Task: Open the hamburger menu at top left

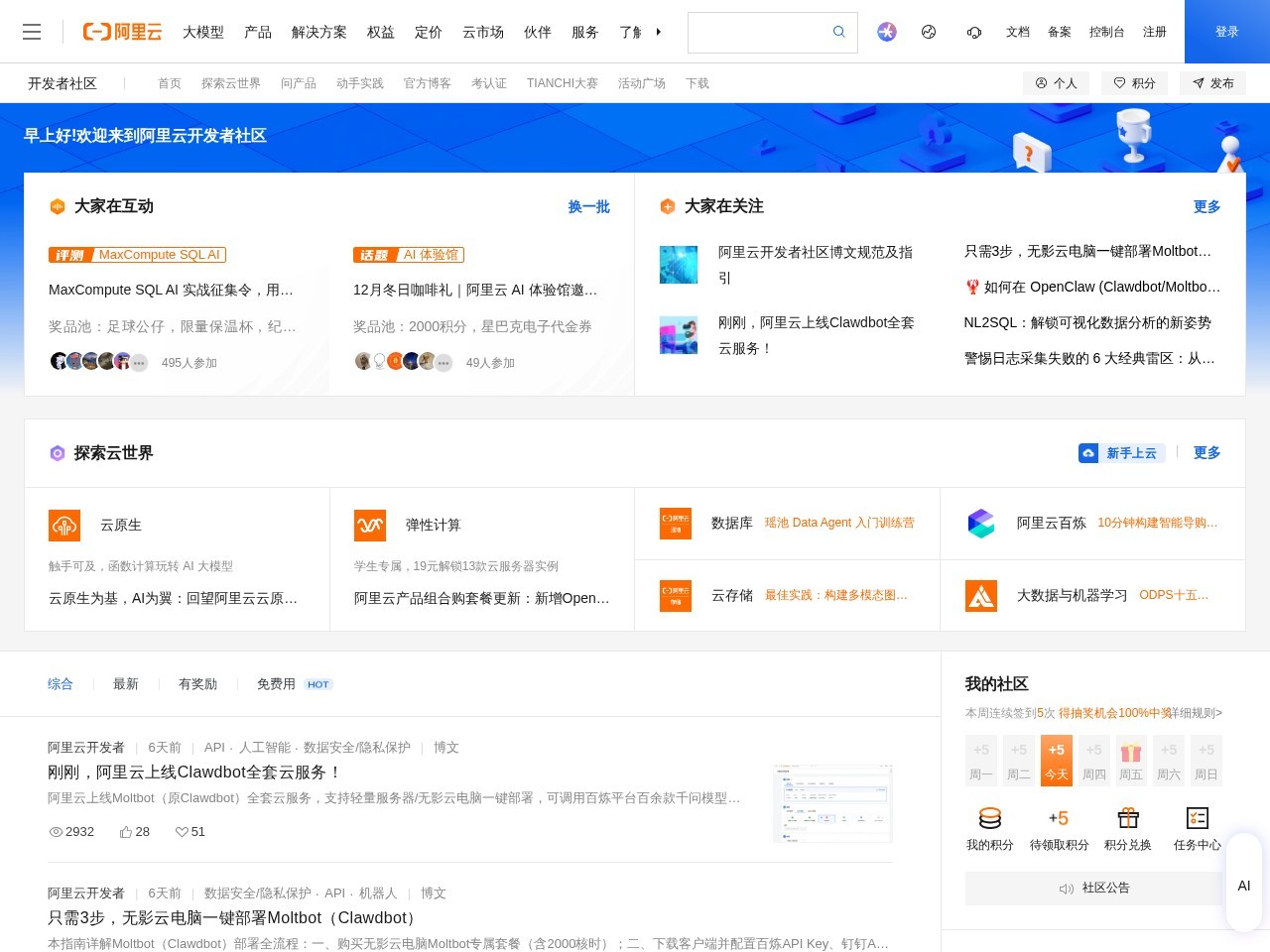Action: coord(32,32)
